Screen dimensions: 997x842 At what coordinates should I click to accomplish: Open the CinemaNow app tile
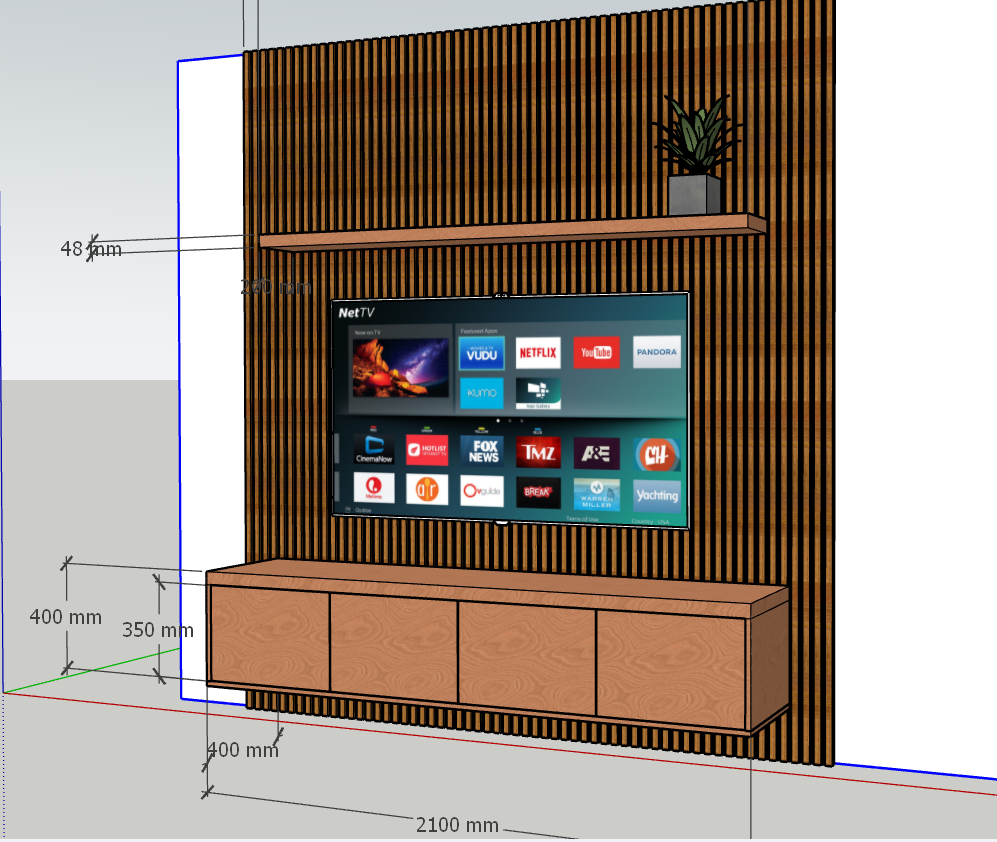click(374, 449)
